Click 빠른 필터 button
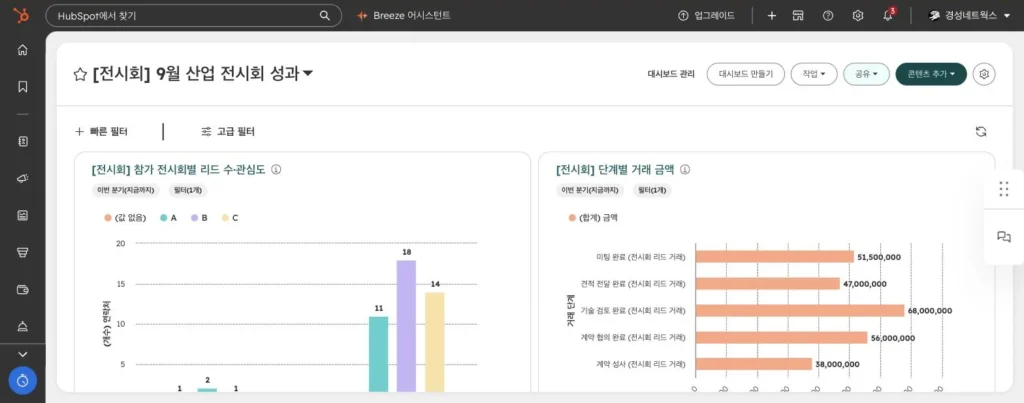This screenshot has width=1024, height=403. pyautogui.click(x=101, y=132)
